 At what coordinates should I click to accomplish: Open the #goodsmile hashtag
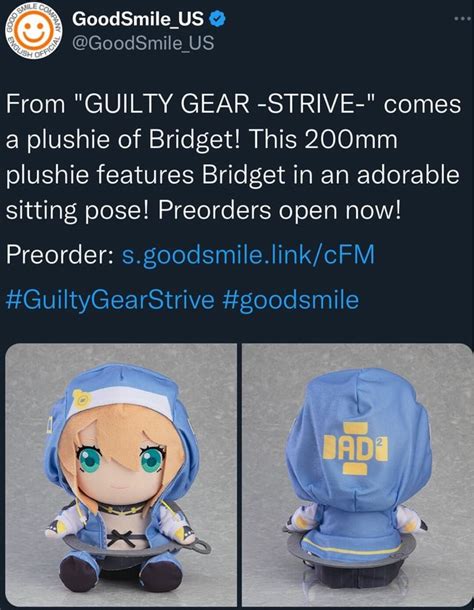[290, 300]
